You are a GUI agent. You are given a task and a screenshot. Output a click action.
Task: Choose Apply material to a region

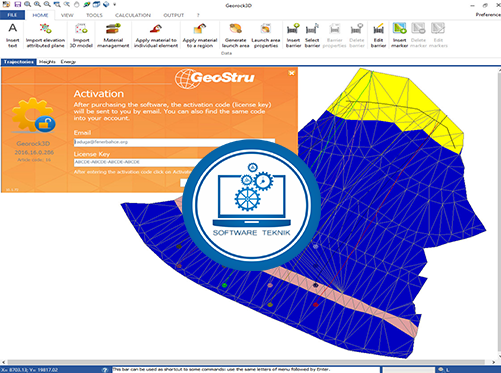click(200, 35)
